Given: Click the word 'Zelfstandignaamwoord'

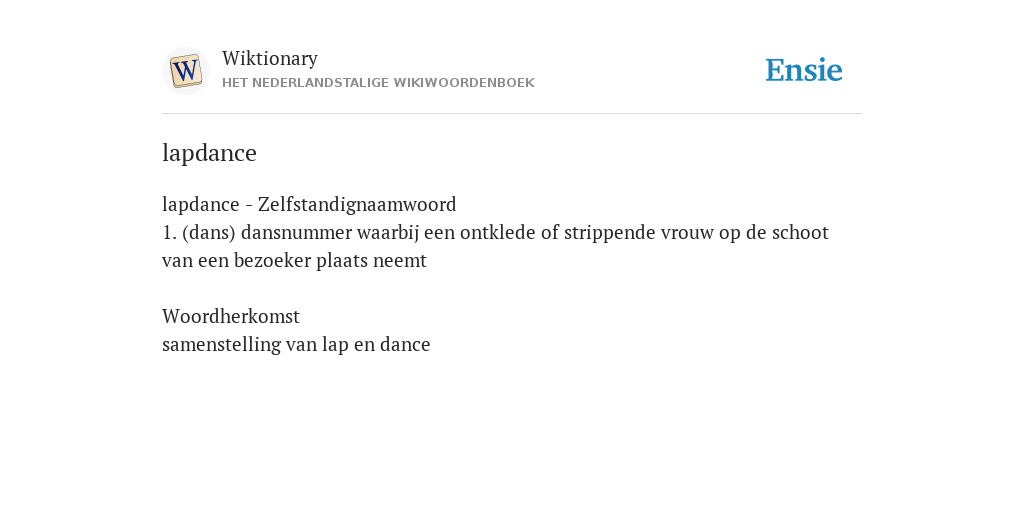Looking at the screenshot, I should pyautogui.click(x=357, y=205).
